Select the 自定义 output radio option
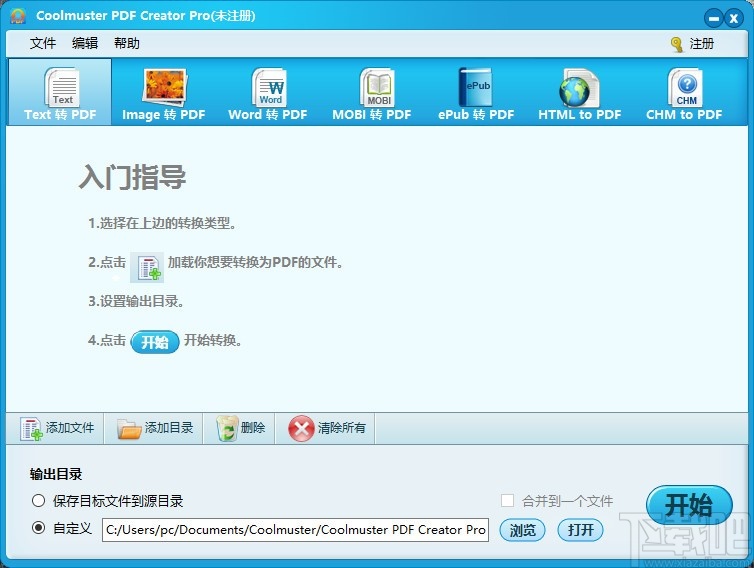This screenshot has height=568, width=754. pyautogui.click(x=38, y=528)
